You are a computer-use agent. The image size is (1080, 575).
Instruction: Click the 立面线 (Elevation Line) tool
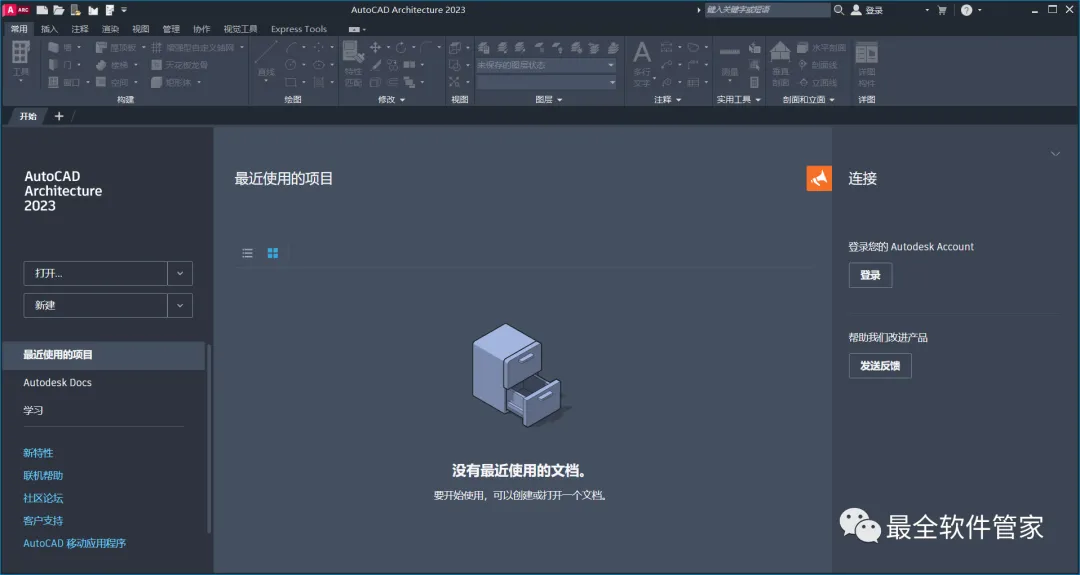tap(818, 82)
